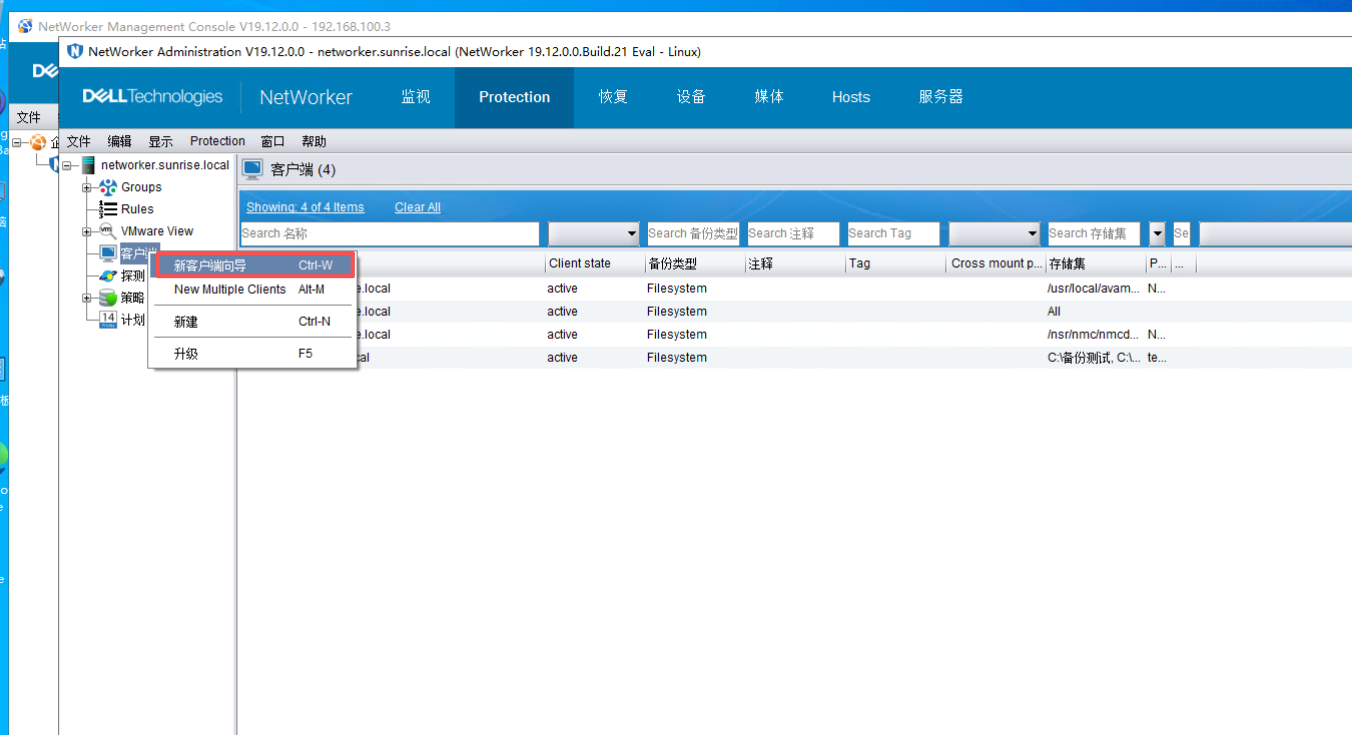Image resolution: width=1352 pixels, height=735 pixels.
Task: Focus the Search Tag field
Action: (893, 233)
